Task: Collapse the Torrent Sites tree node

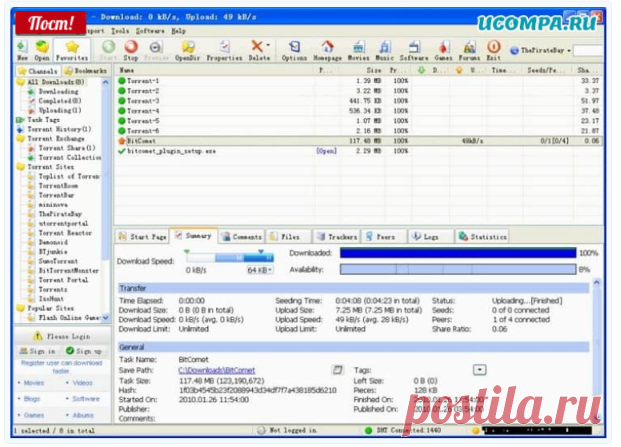Action: click(x=21, y=167)
